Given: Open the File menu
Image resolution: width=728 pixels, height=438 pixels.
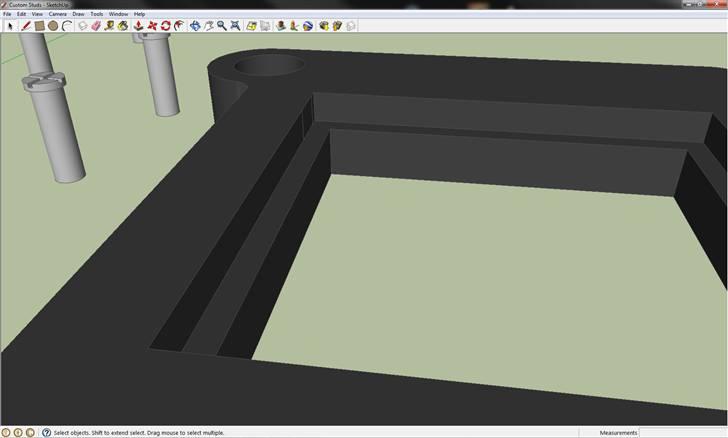Looking at the screenshot, I should tap(7, 14).
